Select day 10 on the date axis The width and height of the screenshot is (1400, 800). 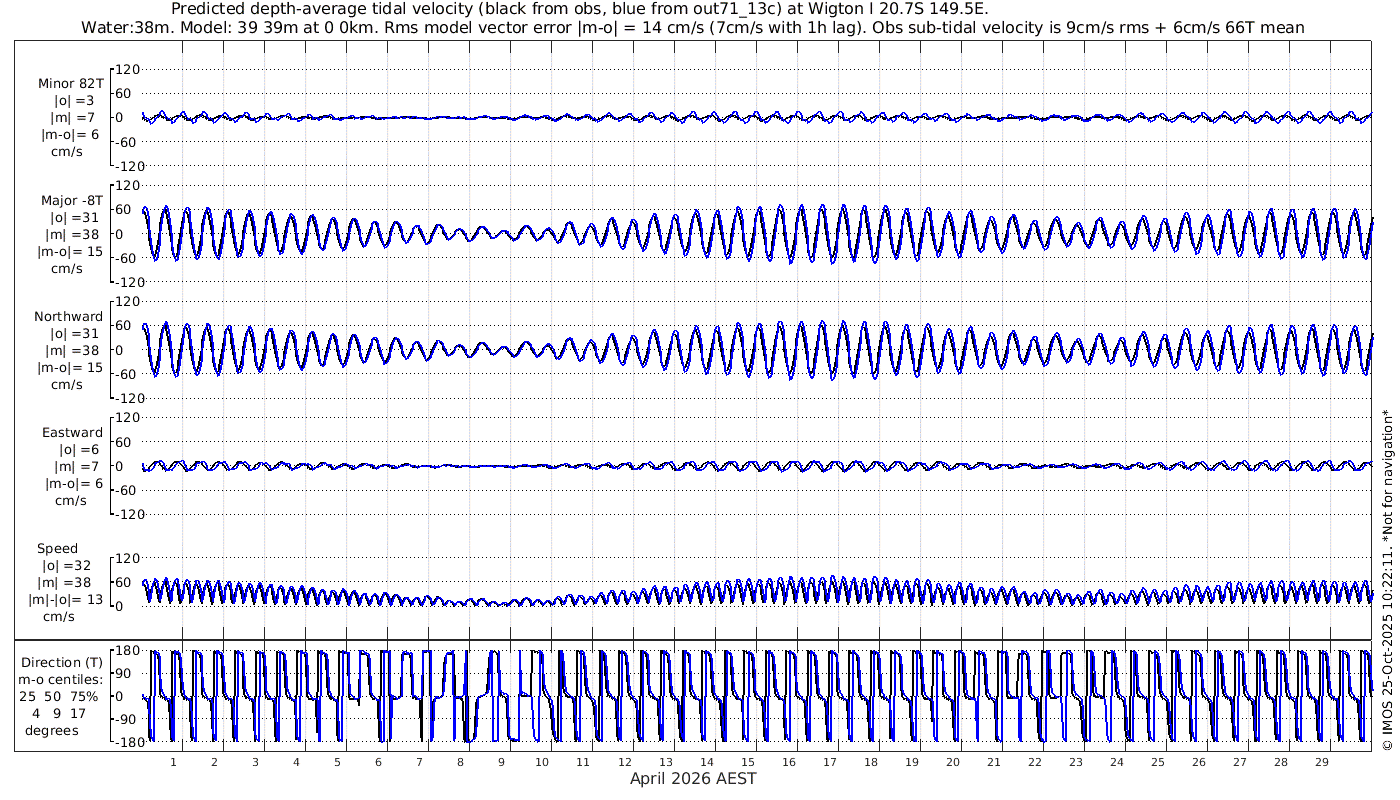click(x=541, y=762)
